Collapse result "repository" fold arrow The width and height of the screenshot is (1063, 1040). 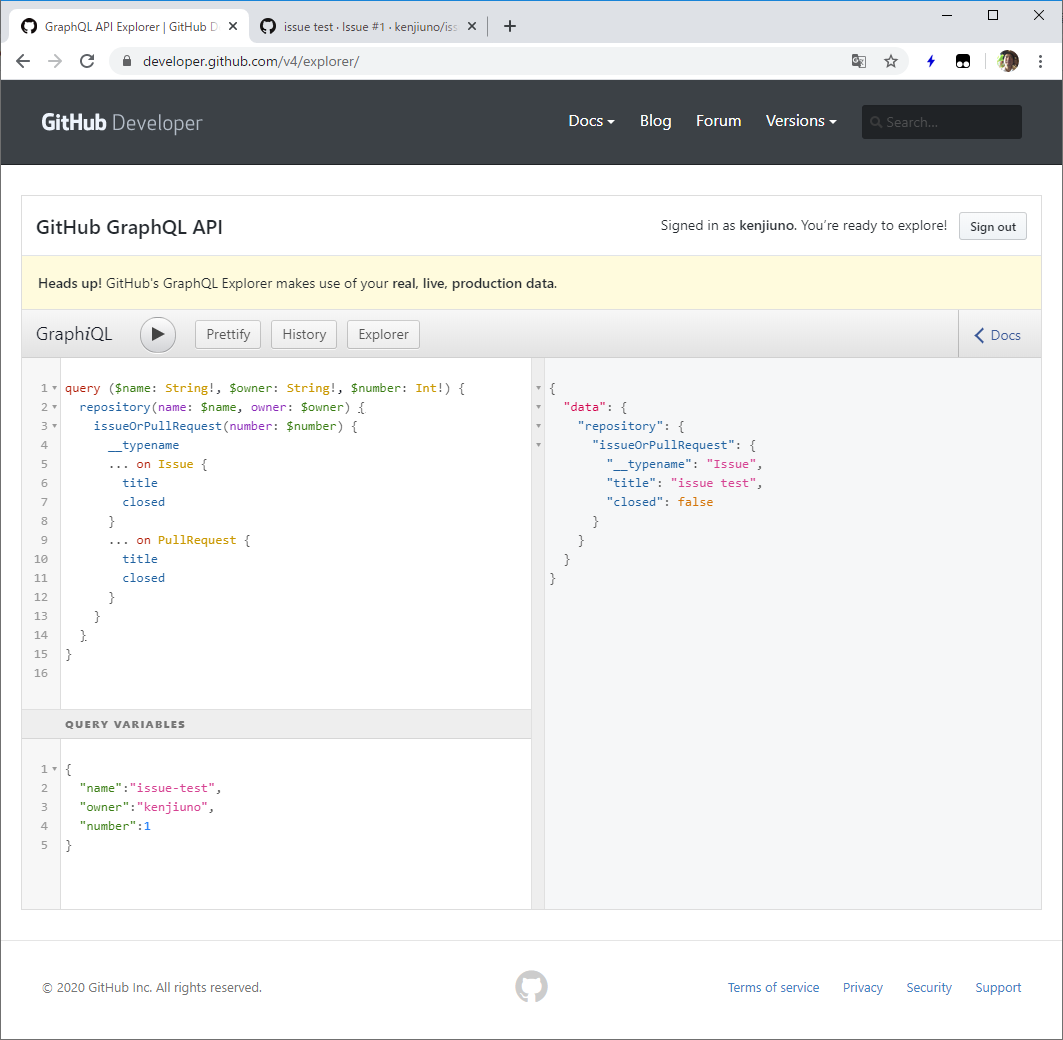click(x=538, y=426)
